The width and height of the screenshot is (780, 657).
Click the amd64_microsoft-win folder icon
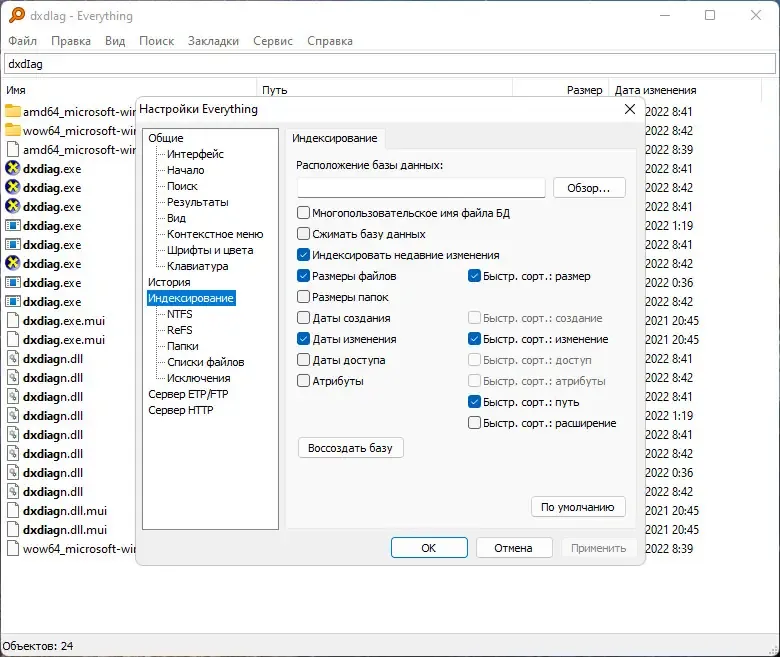pyautogui.click(x=13, y=111)
